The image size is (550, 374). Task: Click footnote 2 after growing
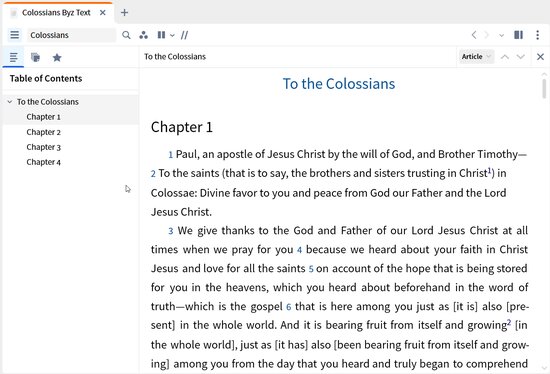(x=509, y=322)
